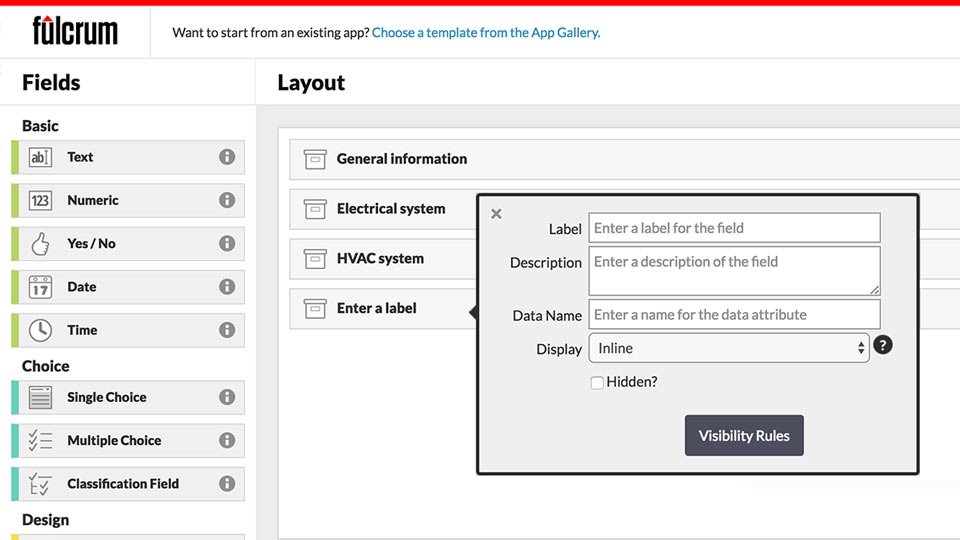This screenshot has height=540, width=960.
Task: Click the Date calendar icon
Action: tap(40, 287)
